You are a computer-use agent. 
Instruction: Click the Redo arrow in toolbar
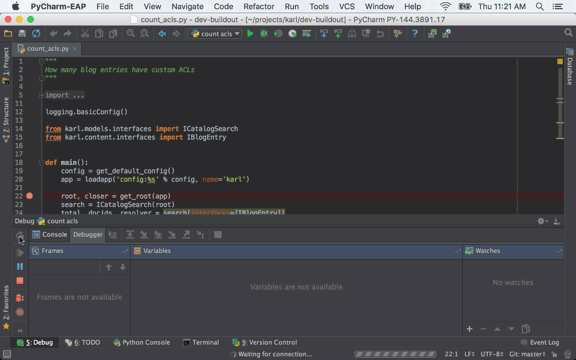[68, 34]
